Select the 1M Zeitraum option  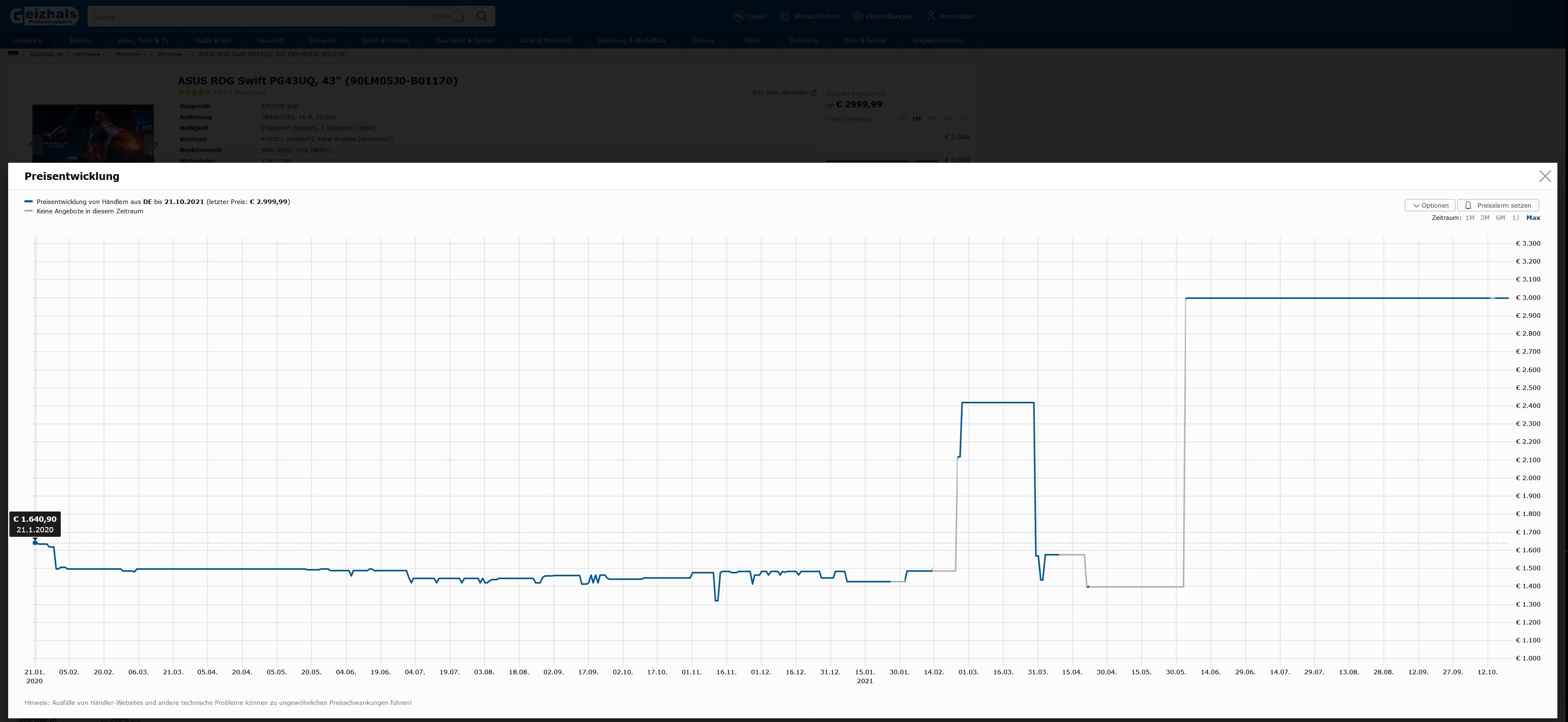[1469, 218]
